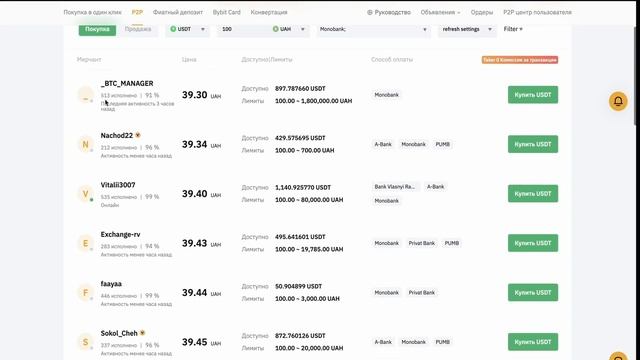Click 1,140.925770 USDT available amount
The width and height of the screenshot is (640, 360).
point(303,187)
